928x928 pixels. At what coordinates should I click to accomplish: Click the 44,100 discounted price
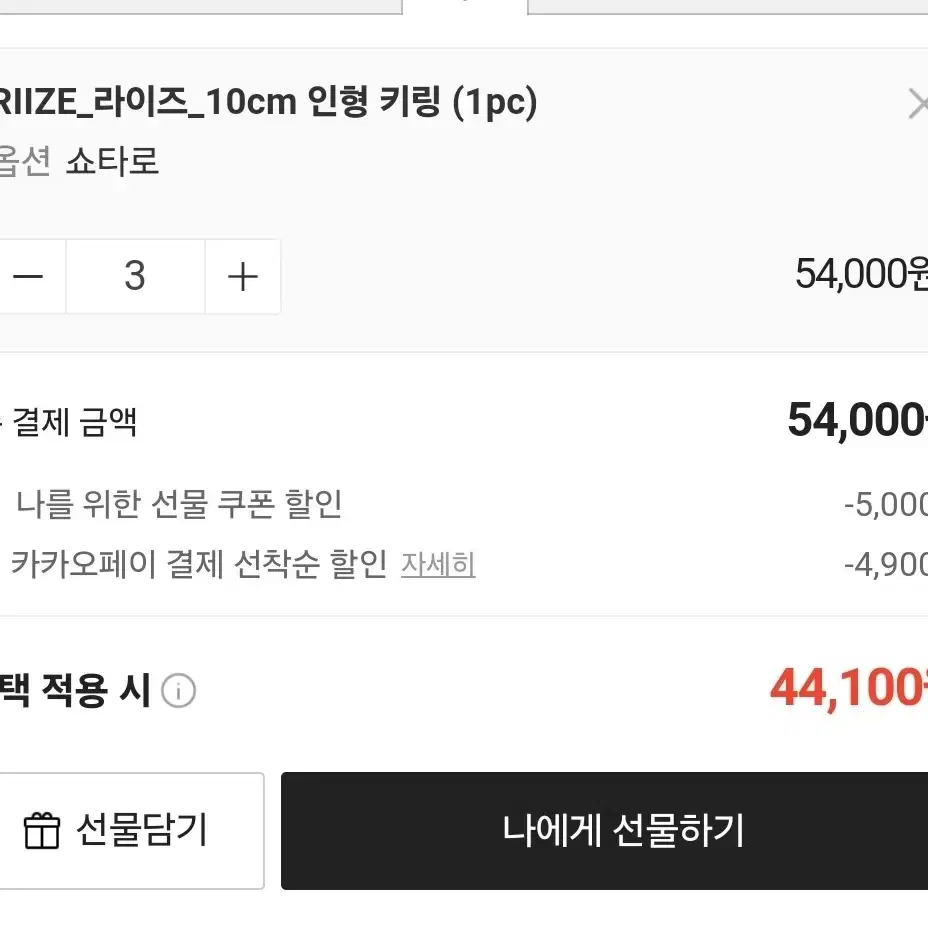tap(849, 688)
